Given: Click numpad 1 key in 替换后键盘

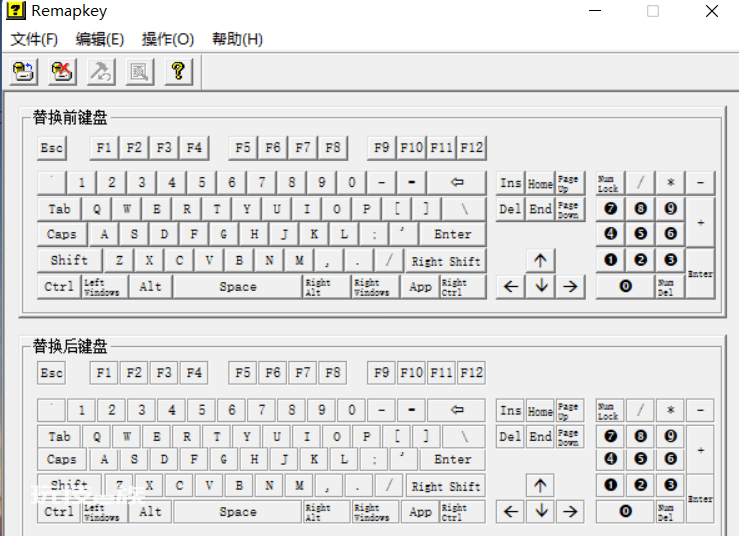Looking at the screenshot, I should click(x=610, y=486).
